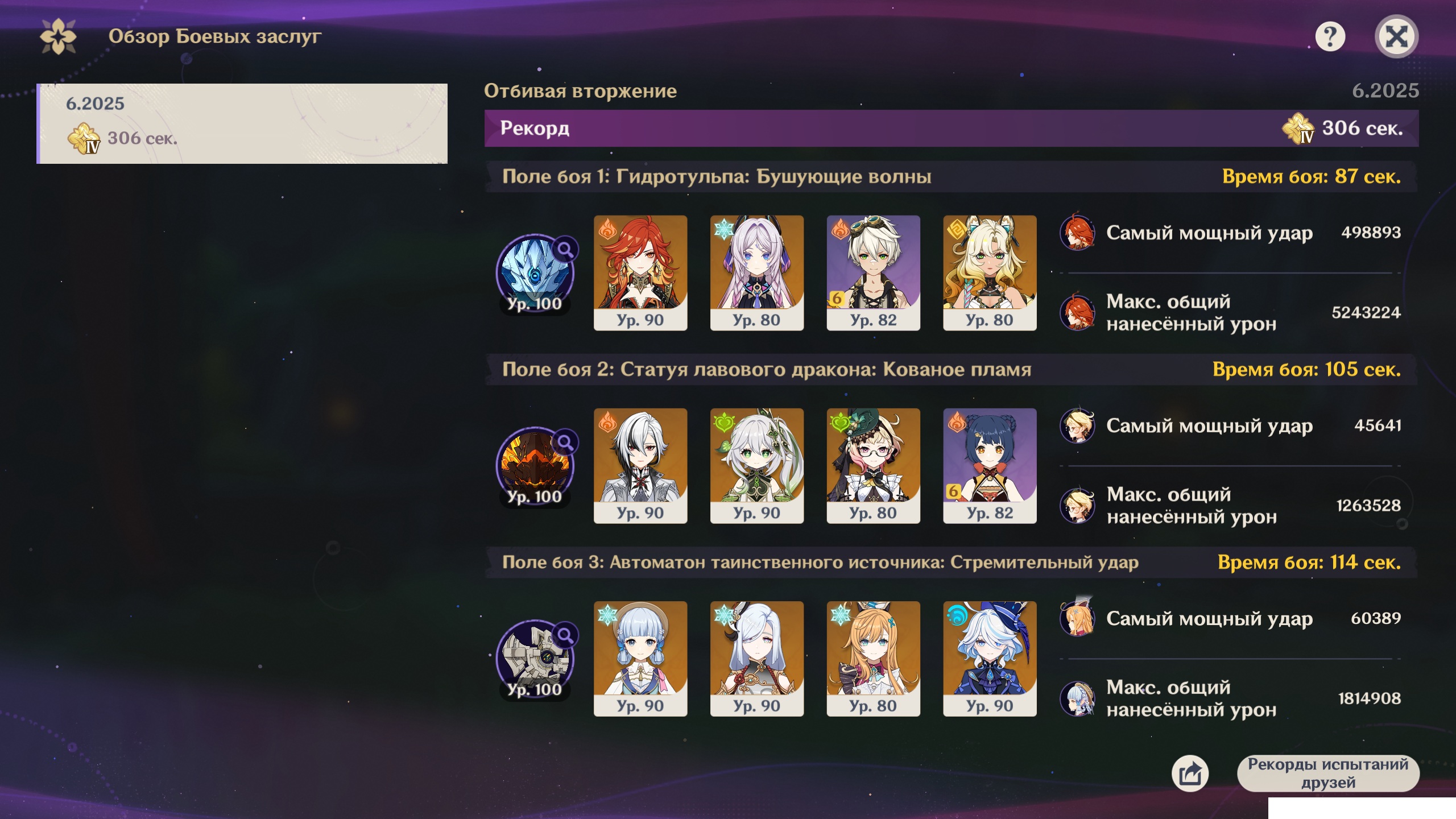Inspect the Secret Source Automaton boss icon
The height and width of the screenshot is (819, 1456).
click(x=535, y=660)
